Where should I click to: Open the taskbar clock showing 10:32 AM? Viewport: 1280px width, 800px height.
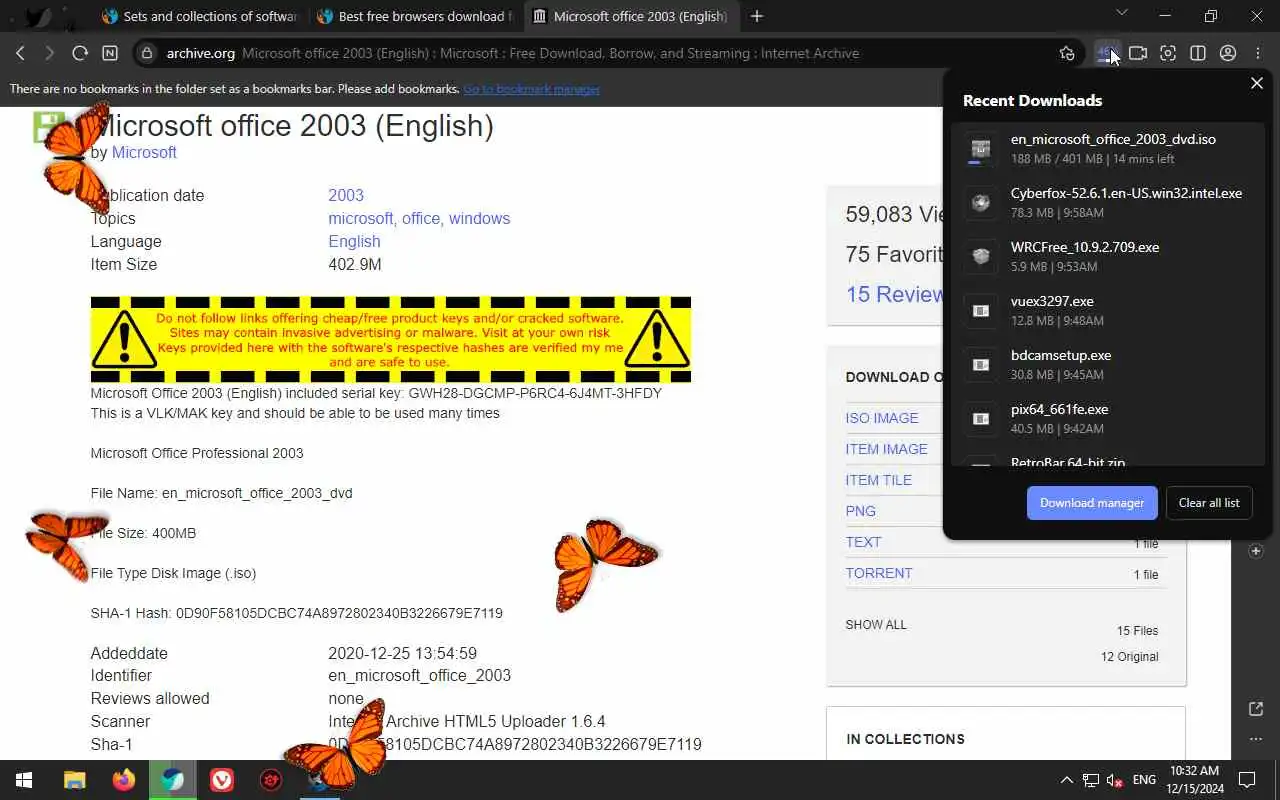click(1194, 780)
